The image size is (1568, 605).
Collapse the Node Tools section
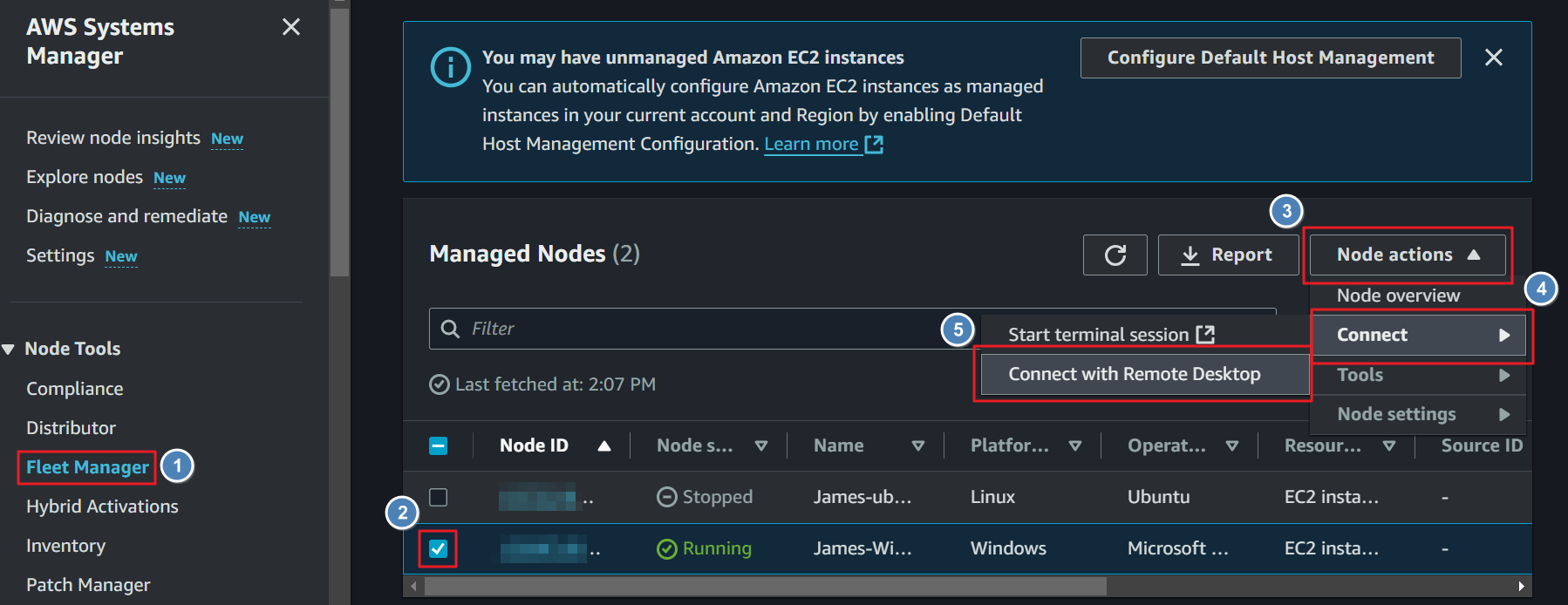(x=9, y=350)
